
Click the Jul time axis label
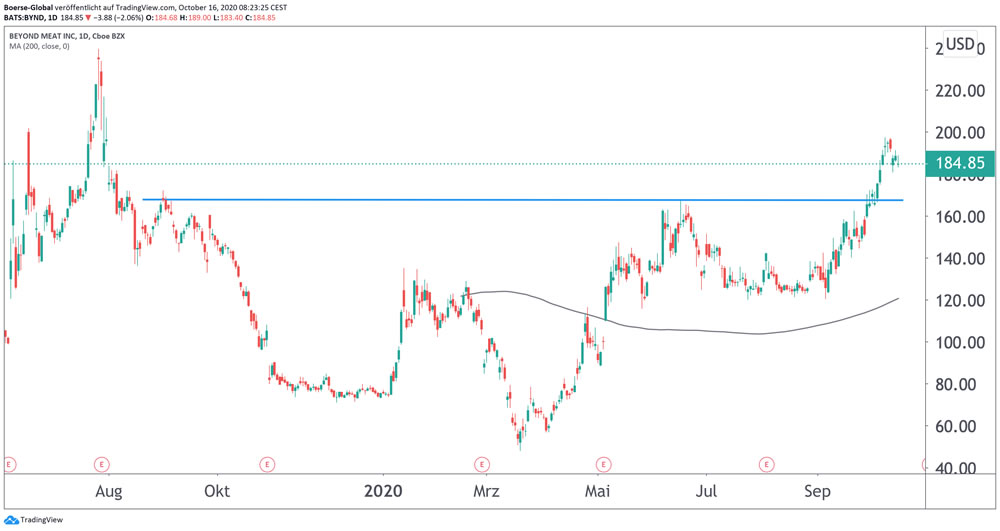[x=706, y=491]
